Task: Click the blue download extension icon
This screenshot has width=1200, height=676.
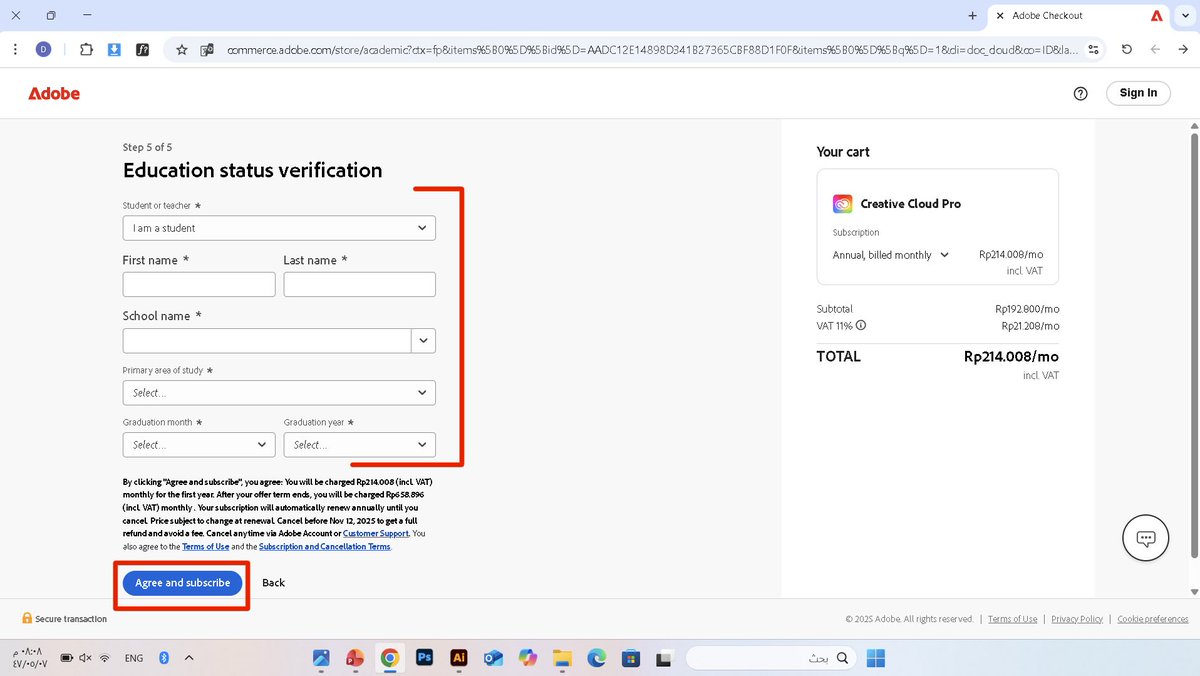Action: coord(114,49)
